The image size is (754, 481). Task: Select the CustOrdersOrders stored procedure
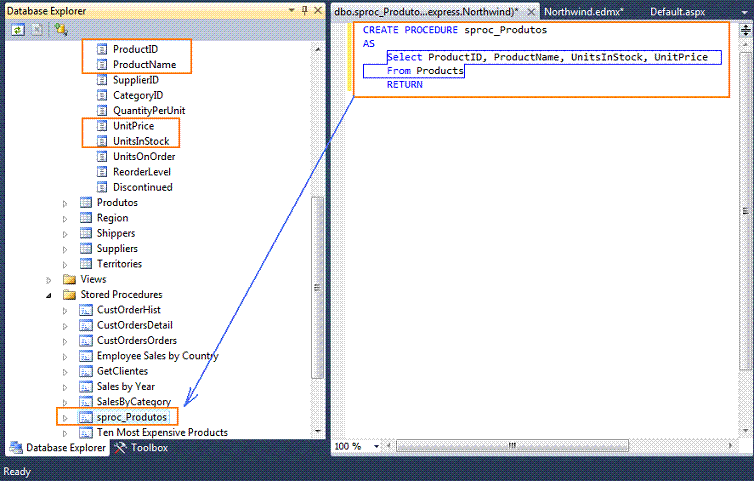pos(137,341)
